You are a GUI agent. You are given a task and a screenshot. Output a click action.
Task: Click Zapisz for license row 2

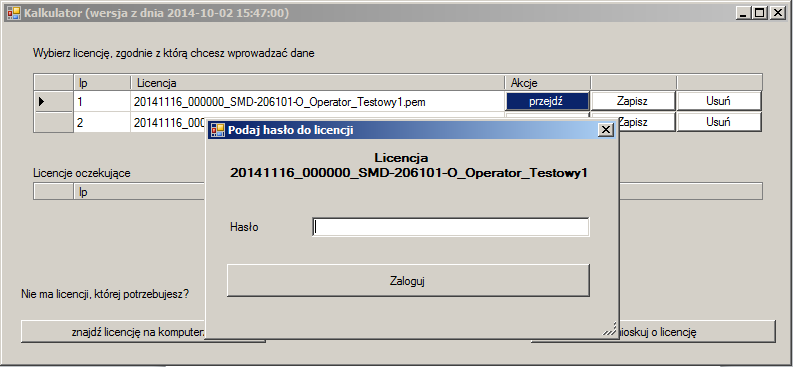click(x=646, y=122)
